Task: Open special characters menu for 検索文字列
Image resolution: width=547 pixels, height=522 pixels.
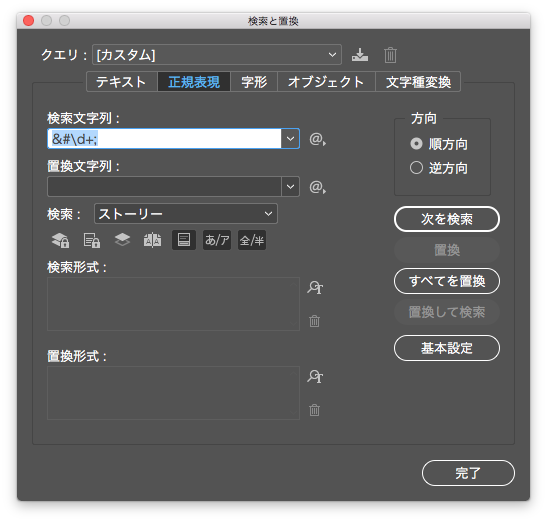Action: (x=317, y=139)
